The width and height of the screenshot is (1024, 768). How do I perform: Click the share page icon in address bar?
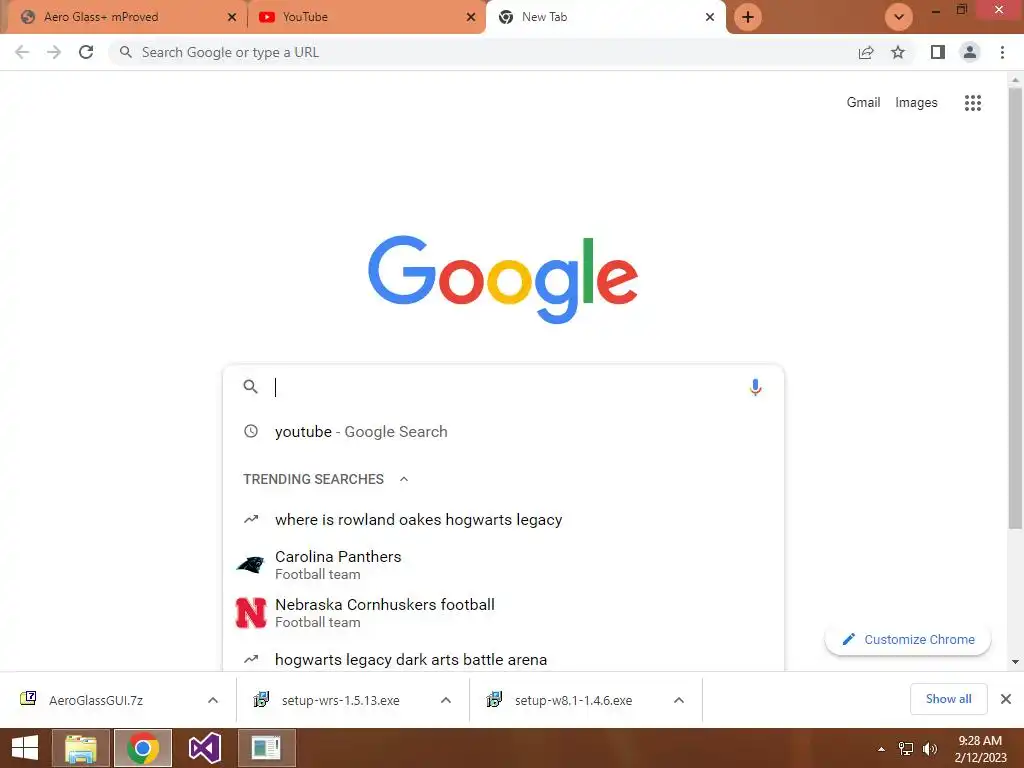pyautogui.click(x=866, y=52)
